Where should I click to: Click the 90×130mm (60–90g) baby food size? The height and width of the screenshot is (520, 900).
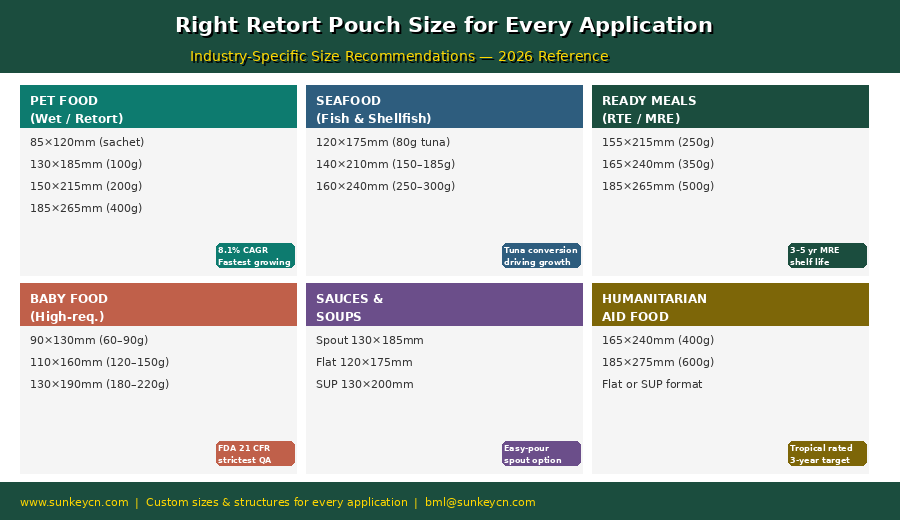pyautogui.click(x=89, y=340)
